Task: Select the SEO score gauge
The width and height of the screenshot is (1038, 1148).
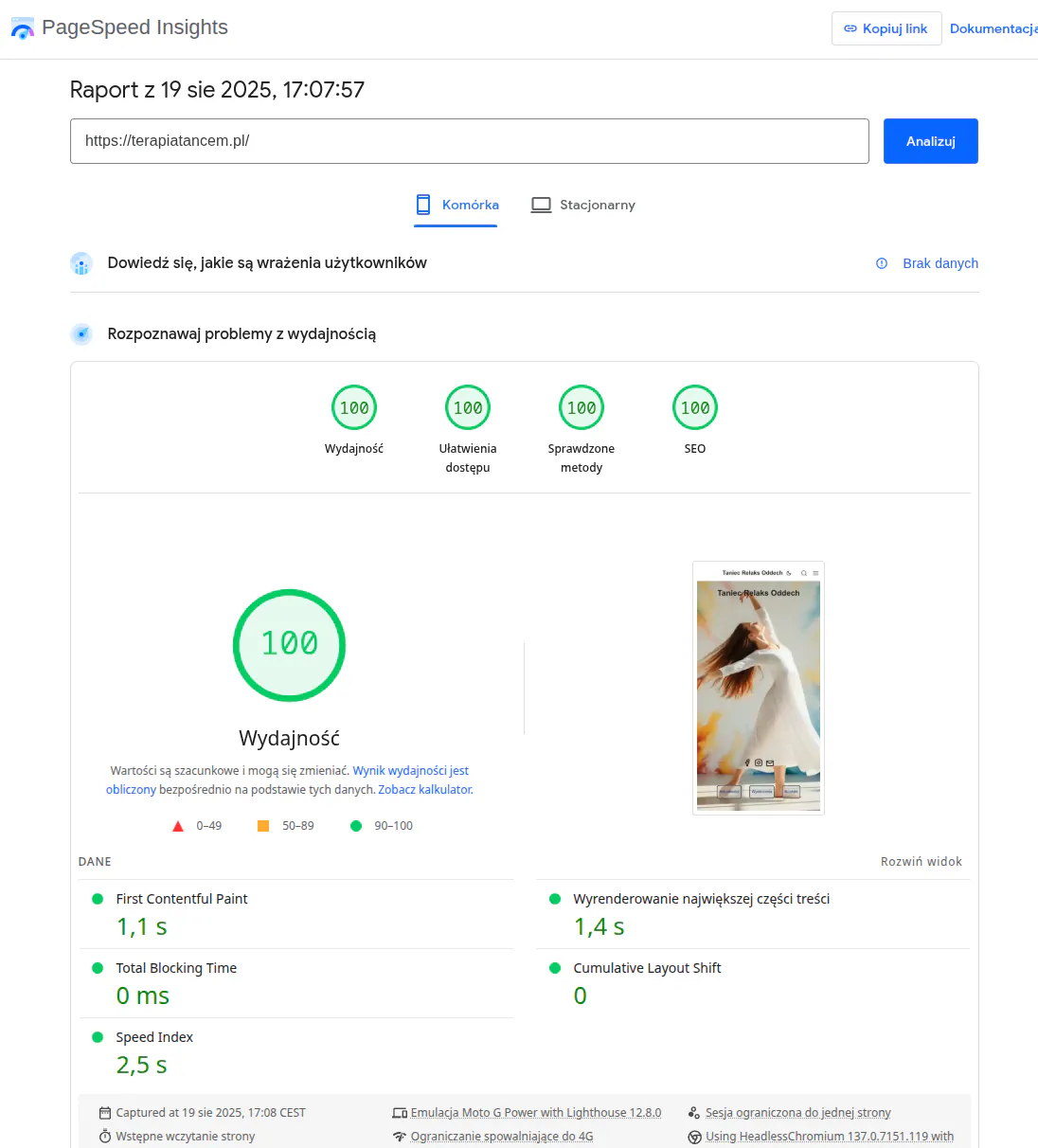Action: click(695, 408)
